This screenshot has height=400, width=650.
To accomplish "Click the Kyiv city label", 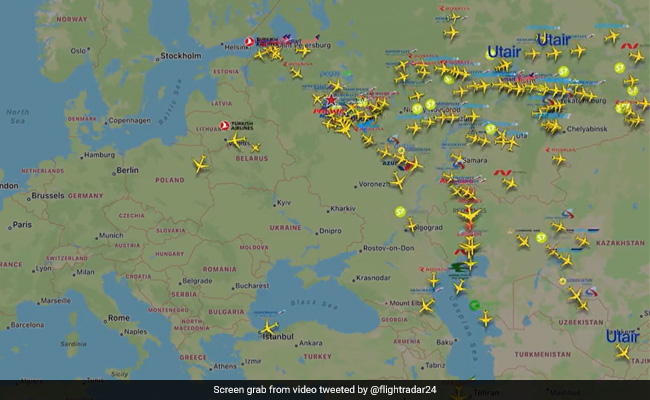I will (x=284, y=202).
